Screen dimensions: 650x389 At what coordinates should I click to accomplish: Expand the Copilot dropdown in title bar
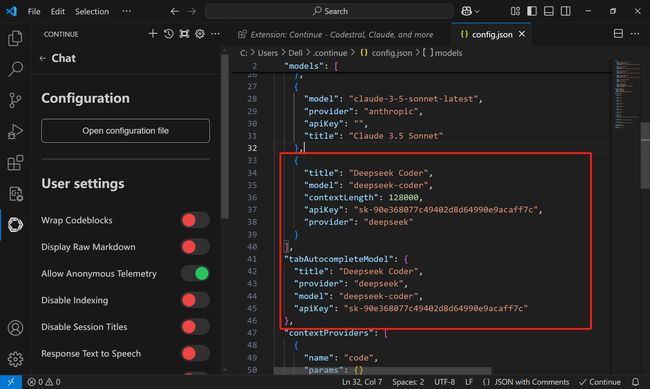[x=470, y=11]
